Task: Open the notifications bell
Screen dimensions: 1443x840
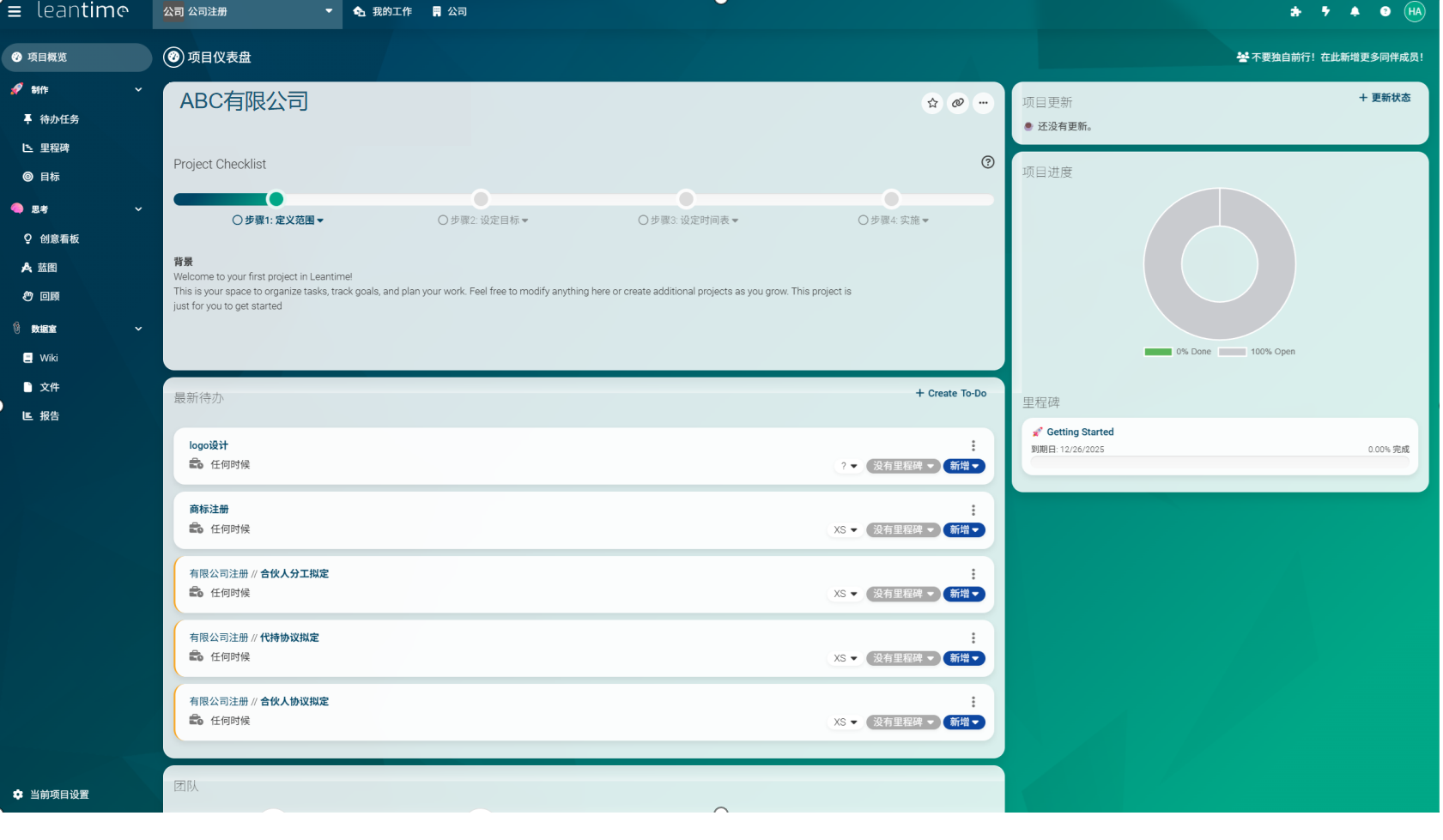Action: coord(1355,11)
